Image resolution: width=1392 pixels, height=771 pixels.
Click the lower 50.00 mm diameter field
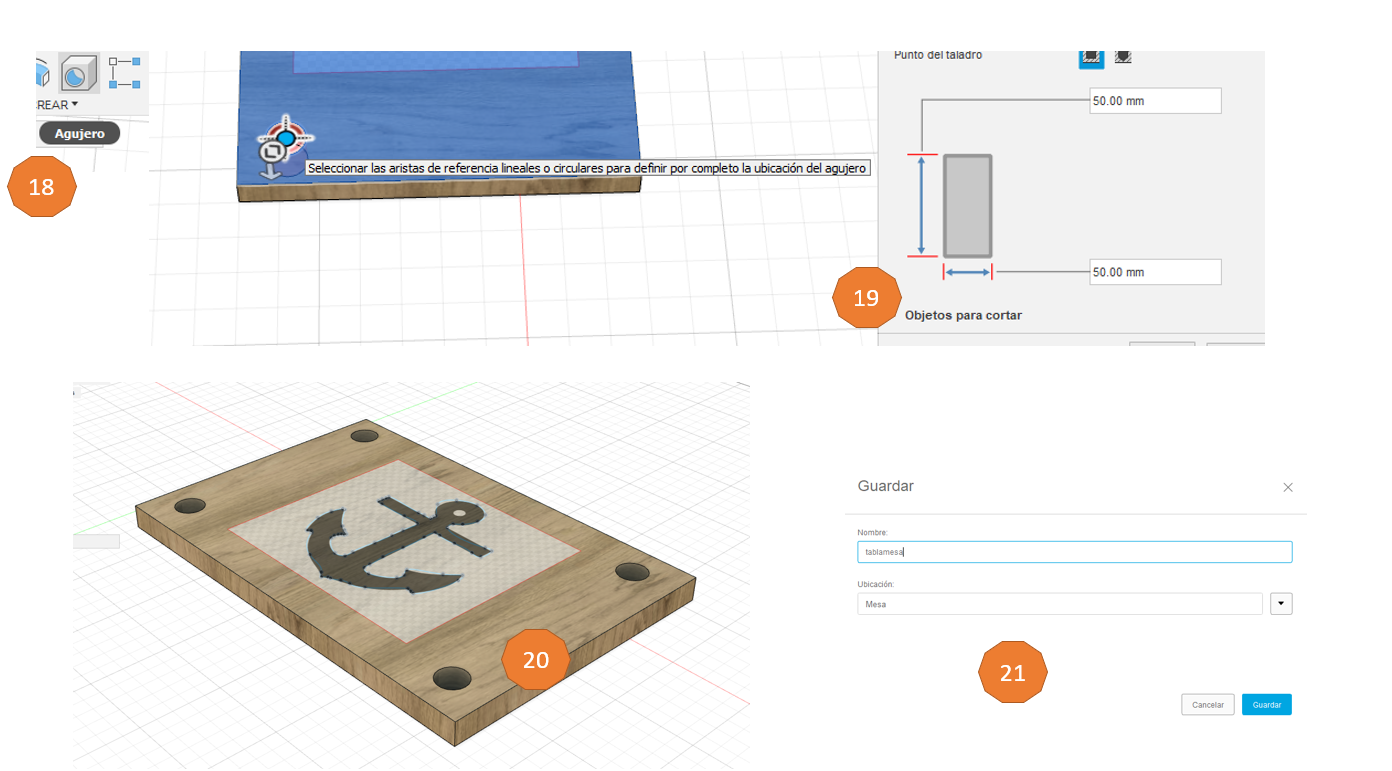tap(1155, 272)
